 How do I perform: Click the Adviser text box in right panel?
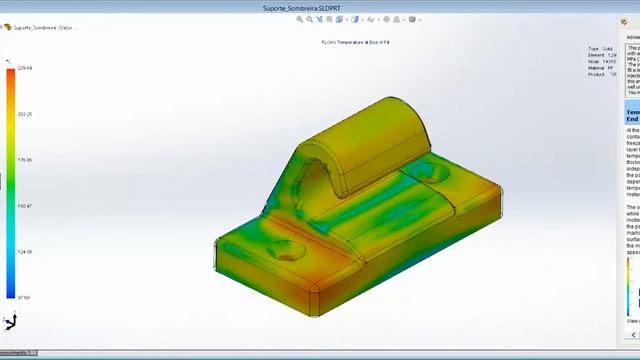pos(633,70)
